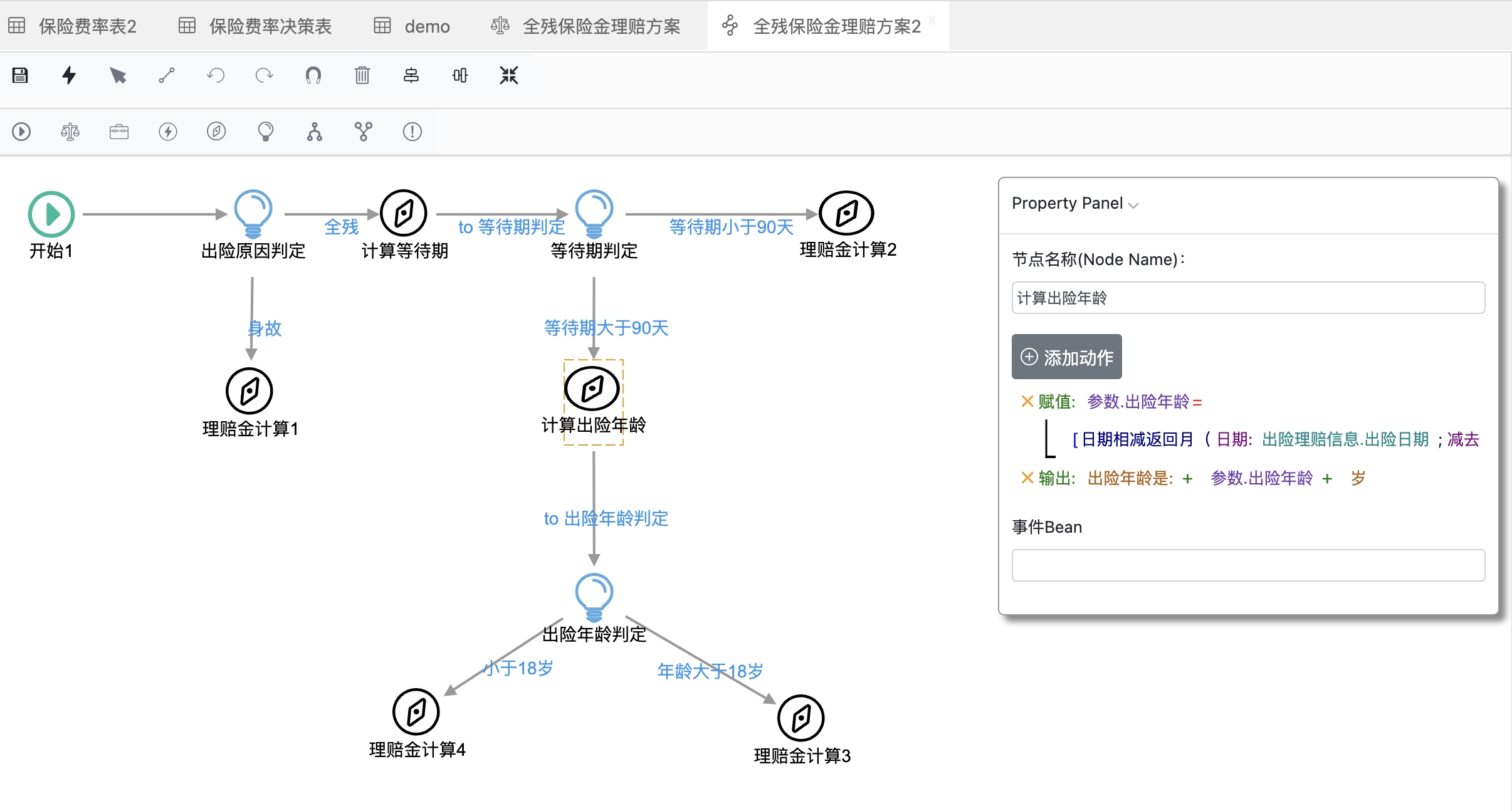Click the trash delete icon
The height and width of the screenshot is (811, 1512).
coord(362,75)
